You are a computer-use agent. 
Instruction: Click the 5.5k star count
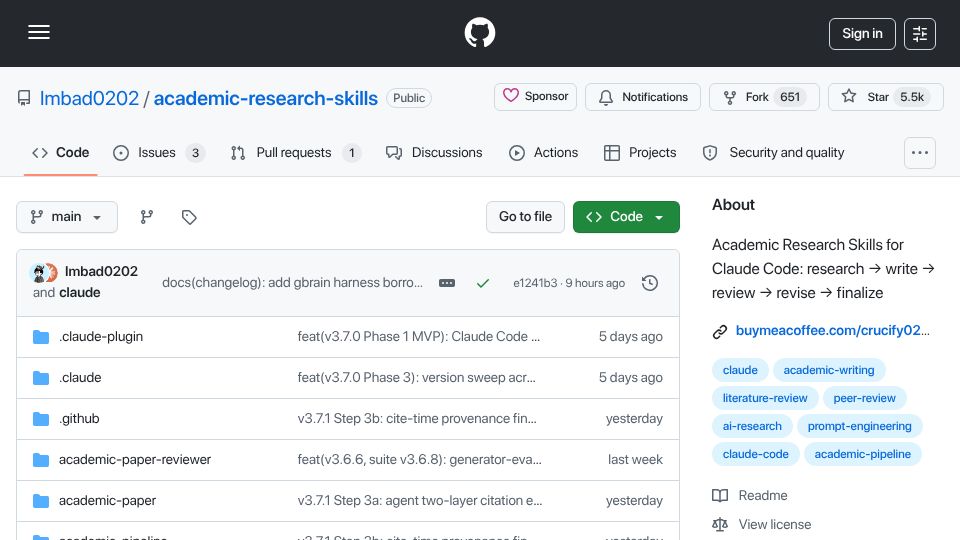click(912, 97)
